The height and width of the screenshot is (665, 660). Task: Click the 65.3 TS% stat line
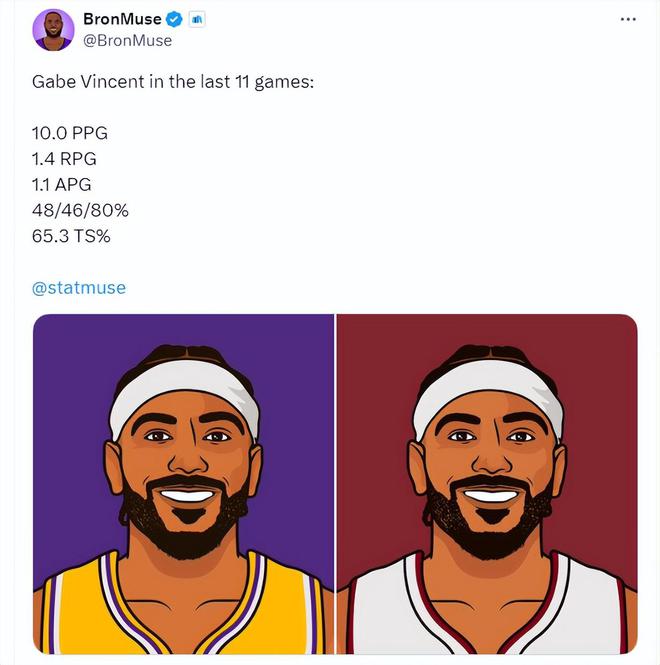tap(71, 236)
